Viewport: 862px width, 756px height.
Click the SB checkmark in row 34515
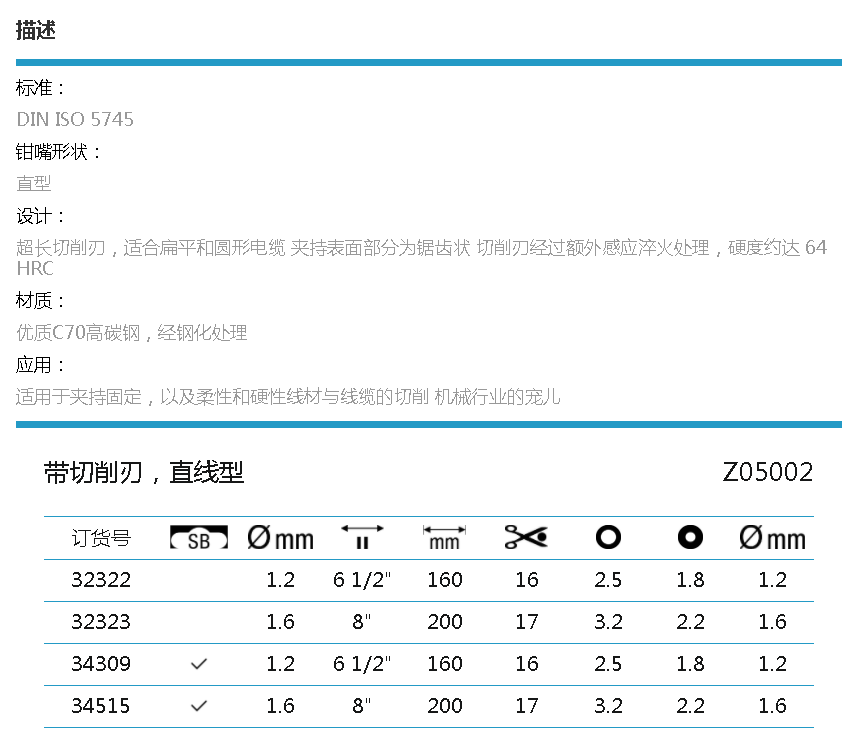pyautogui.click(x=199, y=706)
